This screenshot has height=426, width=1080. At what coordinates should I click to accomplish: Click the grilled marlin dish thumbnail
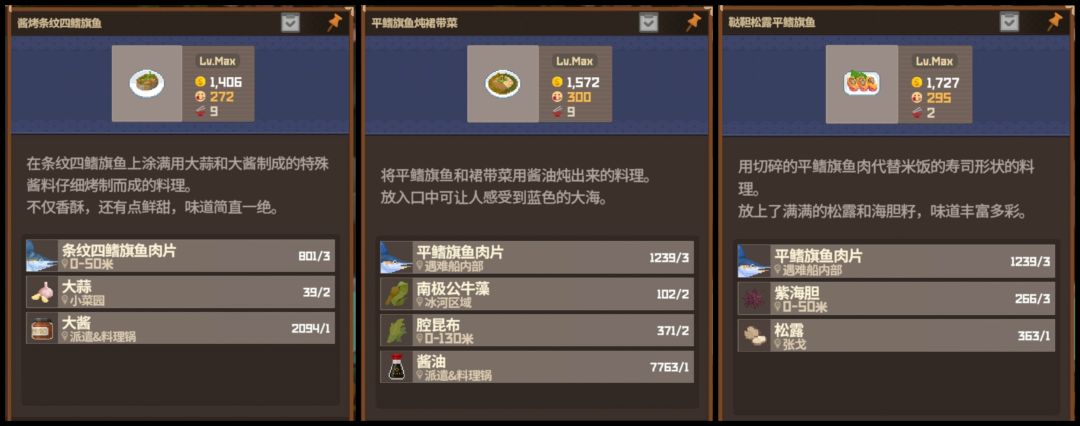coord(147,83)
